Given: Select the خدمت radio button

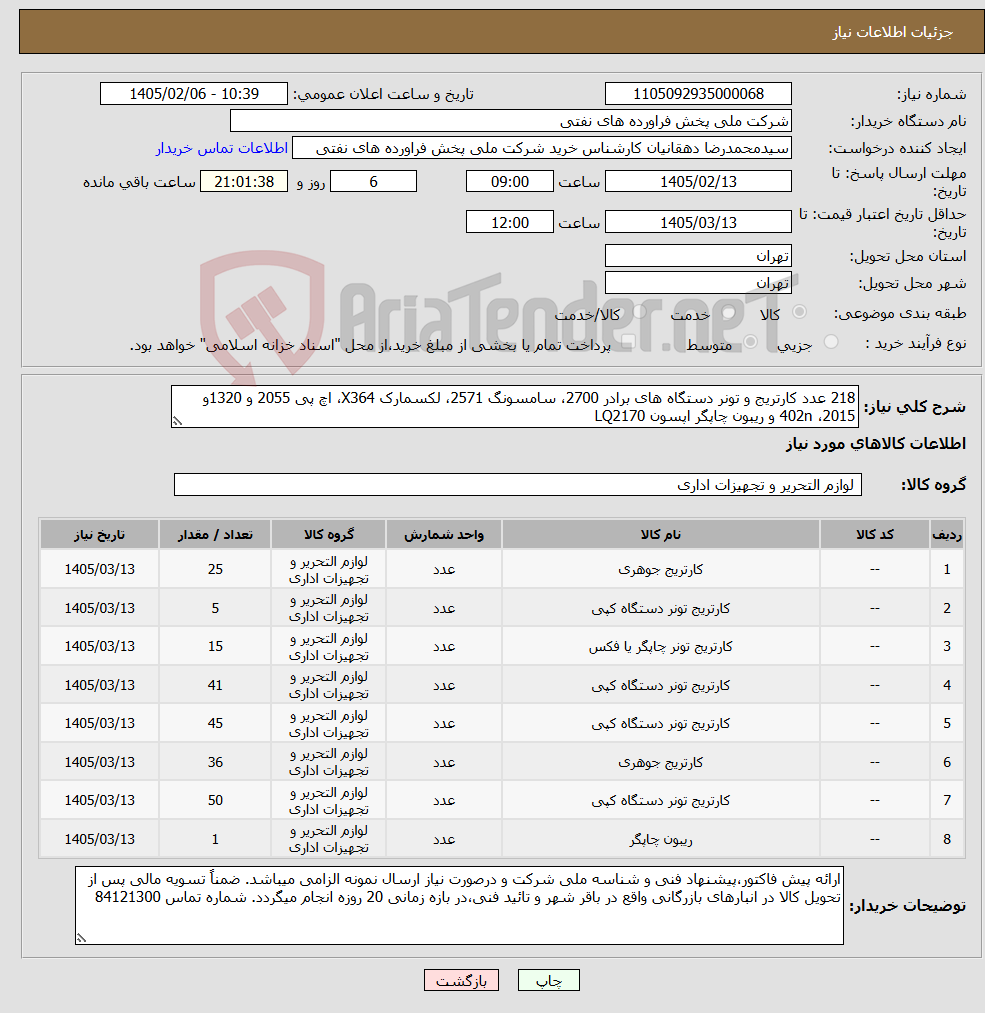Looking at the screenshot, I should (729, 312).
